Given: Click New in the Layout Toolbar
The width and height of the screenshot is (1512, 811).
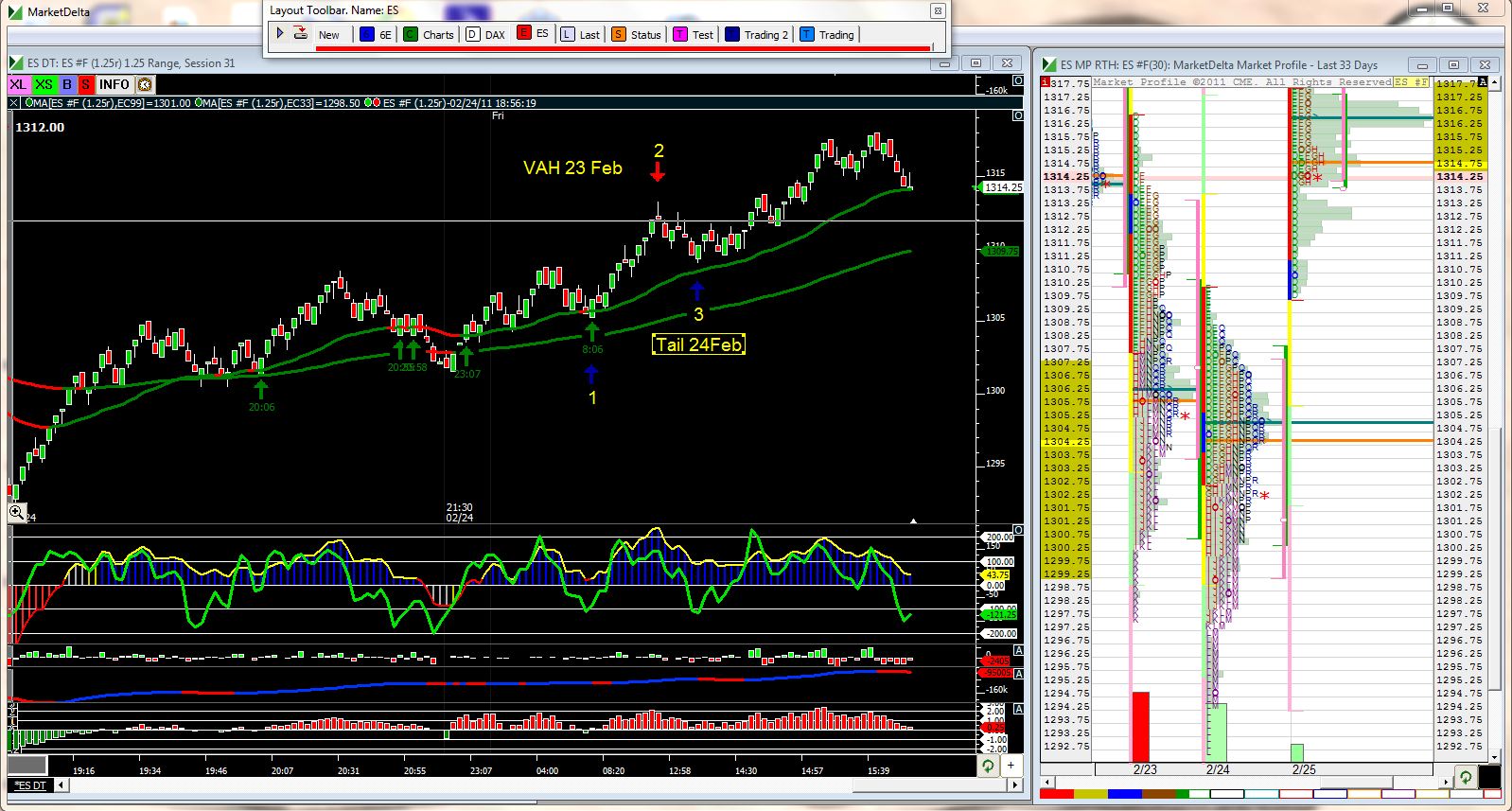Looking at the screenshot, I should 329,34.
